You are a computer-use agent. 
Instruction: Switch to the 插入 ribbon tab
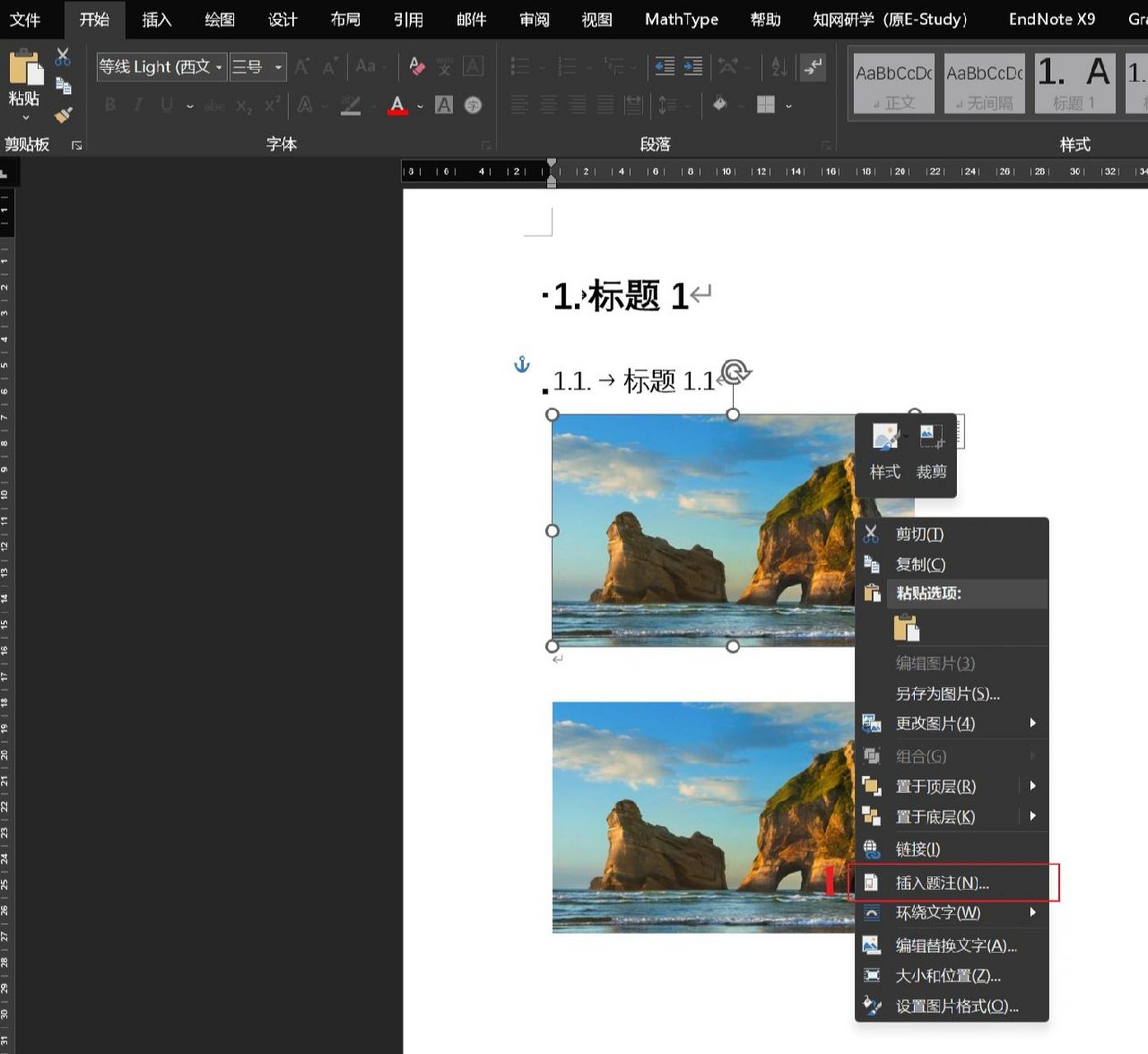coord(156,19)
